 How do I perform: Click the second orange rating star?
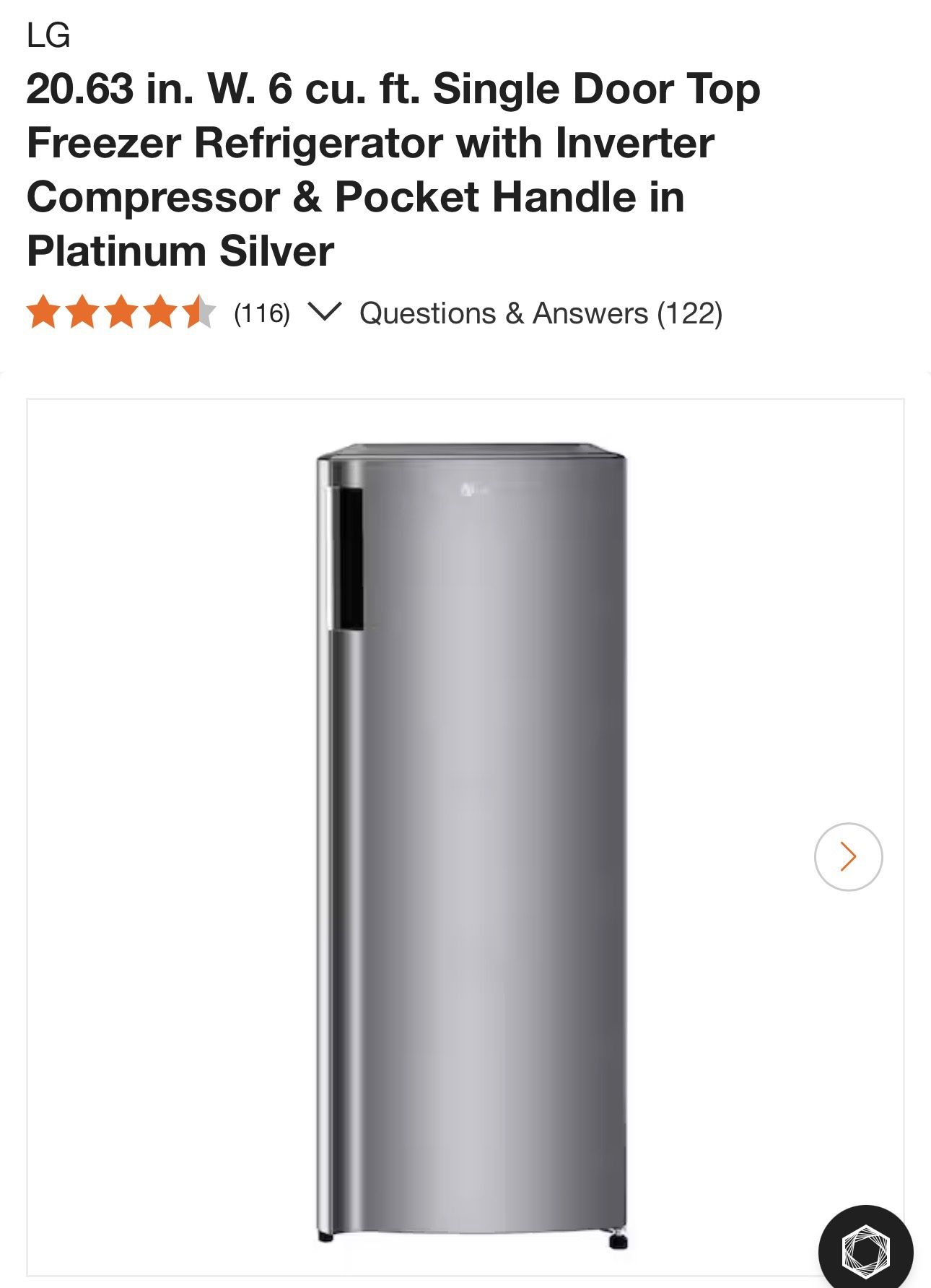tap(83, 313)
